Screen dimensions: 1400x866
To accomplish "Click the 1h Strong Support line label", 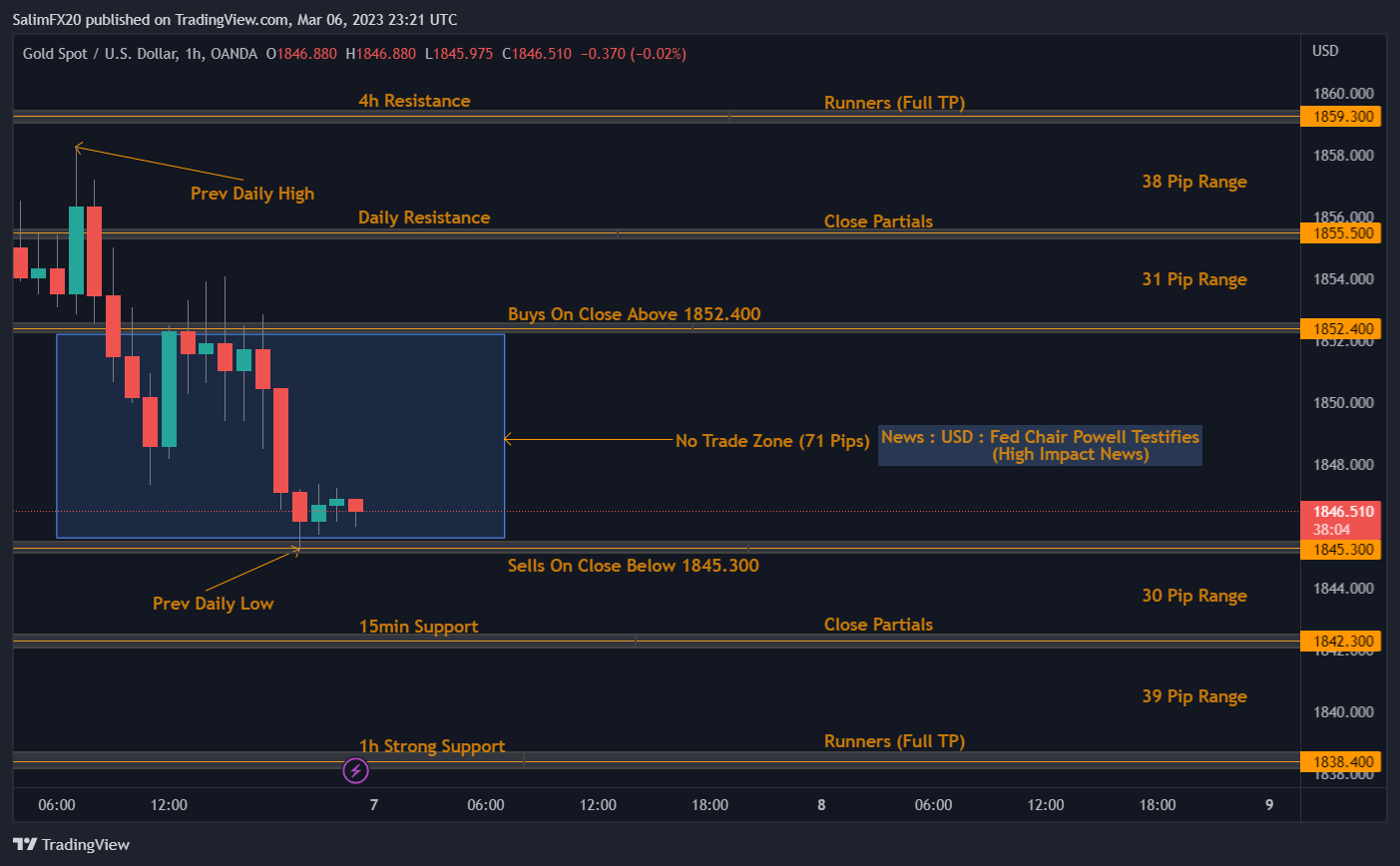I will (x=432, y=745).
